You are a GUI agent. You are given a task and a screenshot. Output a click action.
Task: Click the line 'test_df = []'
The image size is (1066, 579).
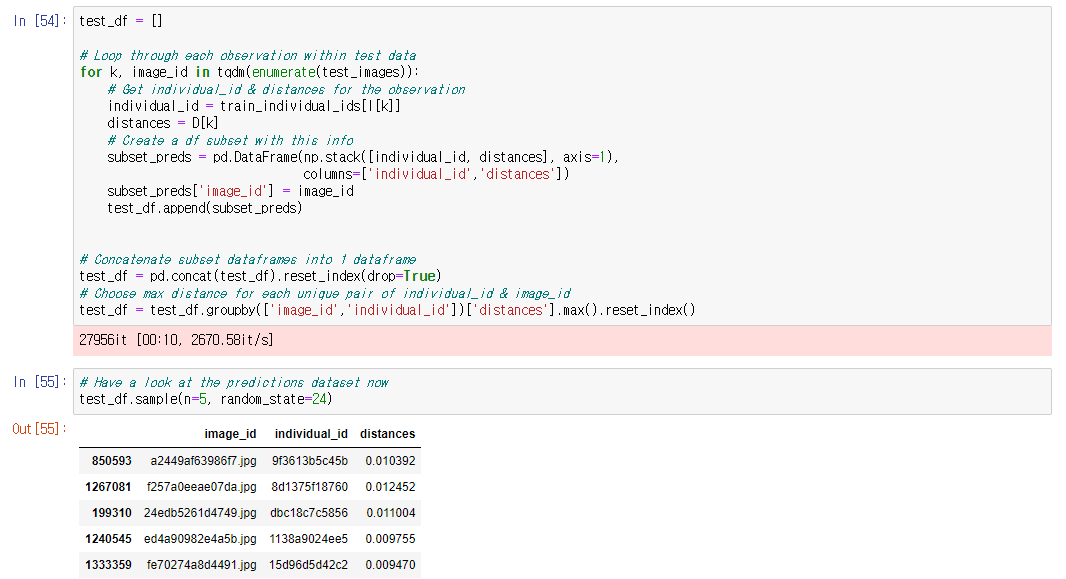121,21
